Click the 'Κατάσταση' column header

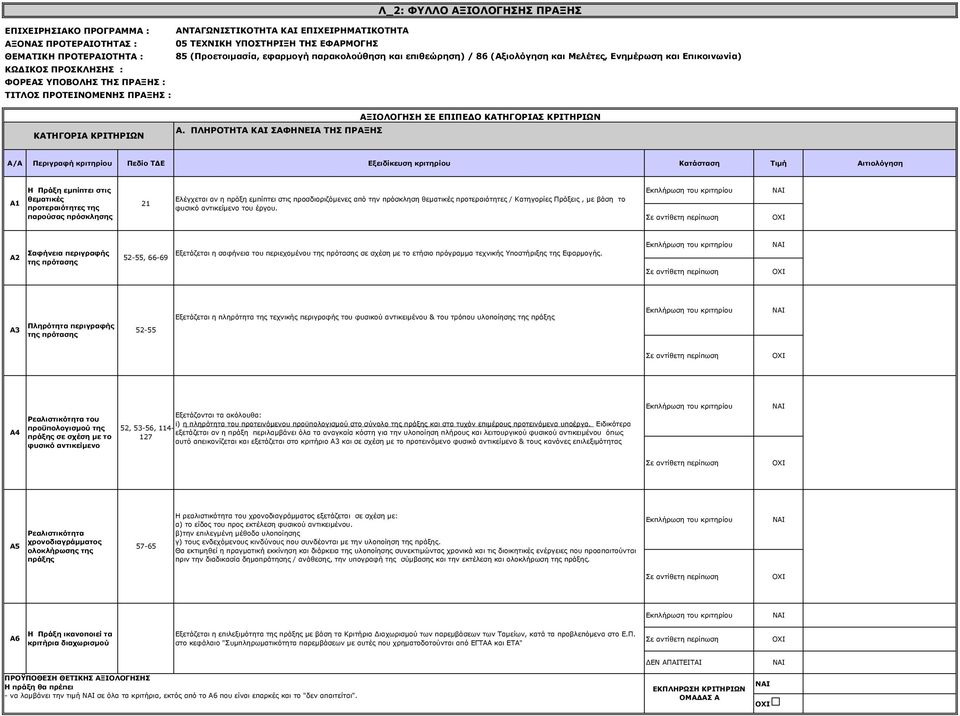pyautogui.click(x=699, y=164)
